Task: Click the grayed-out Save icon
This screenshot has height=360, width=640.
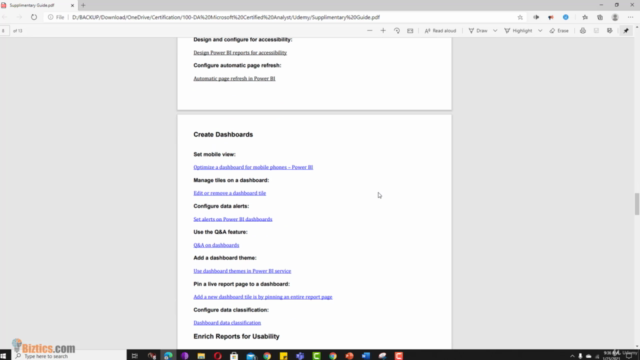Action: (596, 31)
